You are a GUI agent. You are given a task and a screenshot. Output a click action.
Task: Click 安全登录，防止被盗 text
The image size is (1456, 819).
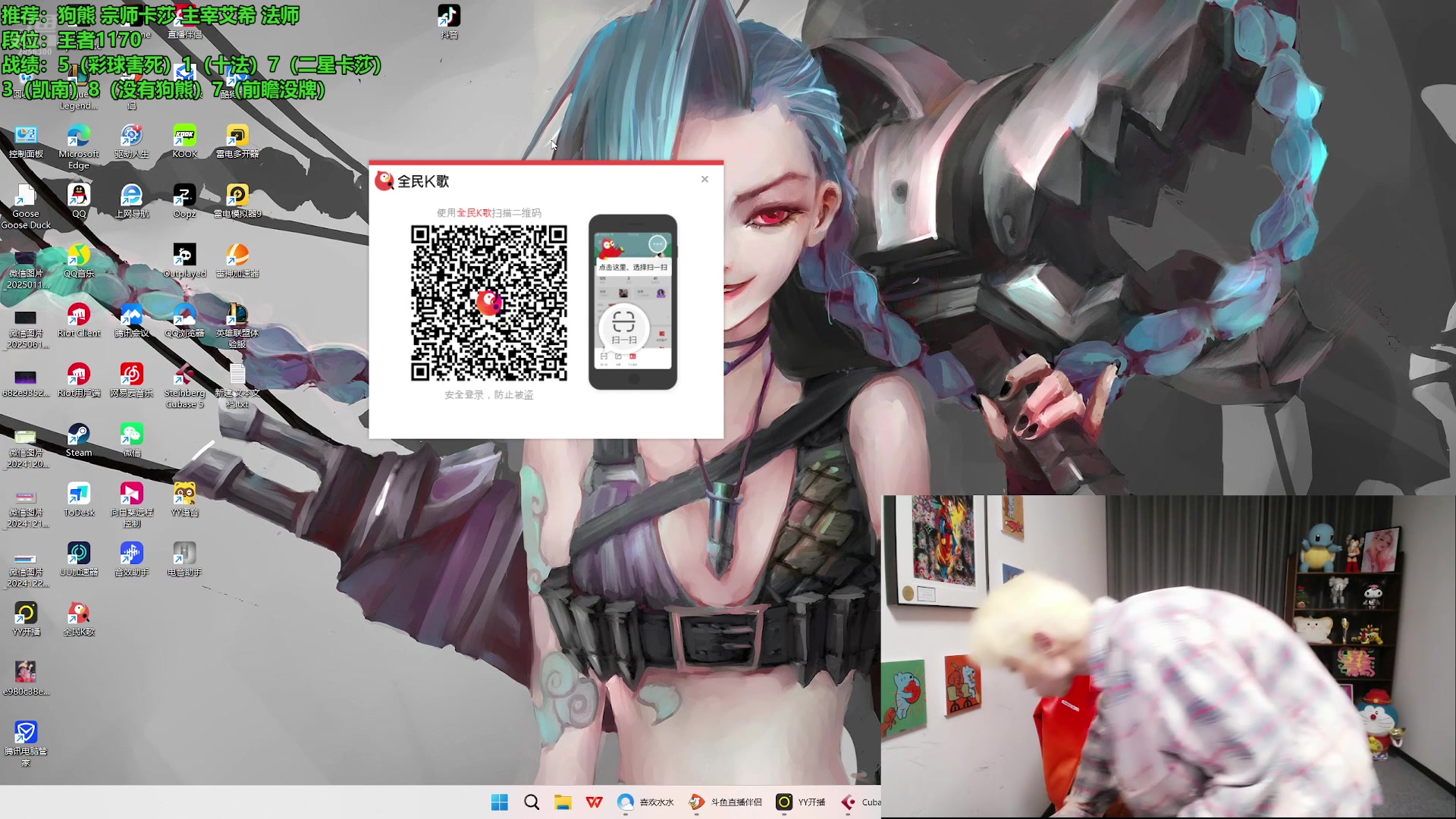pyautogui.click(x=489, y=395)
